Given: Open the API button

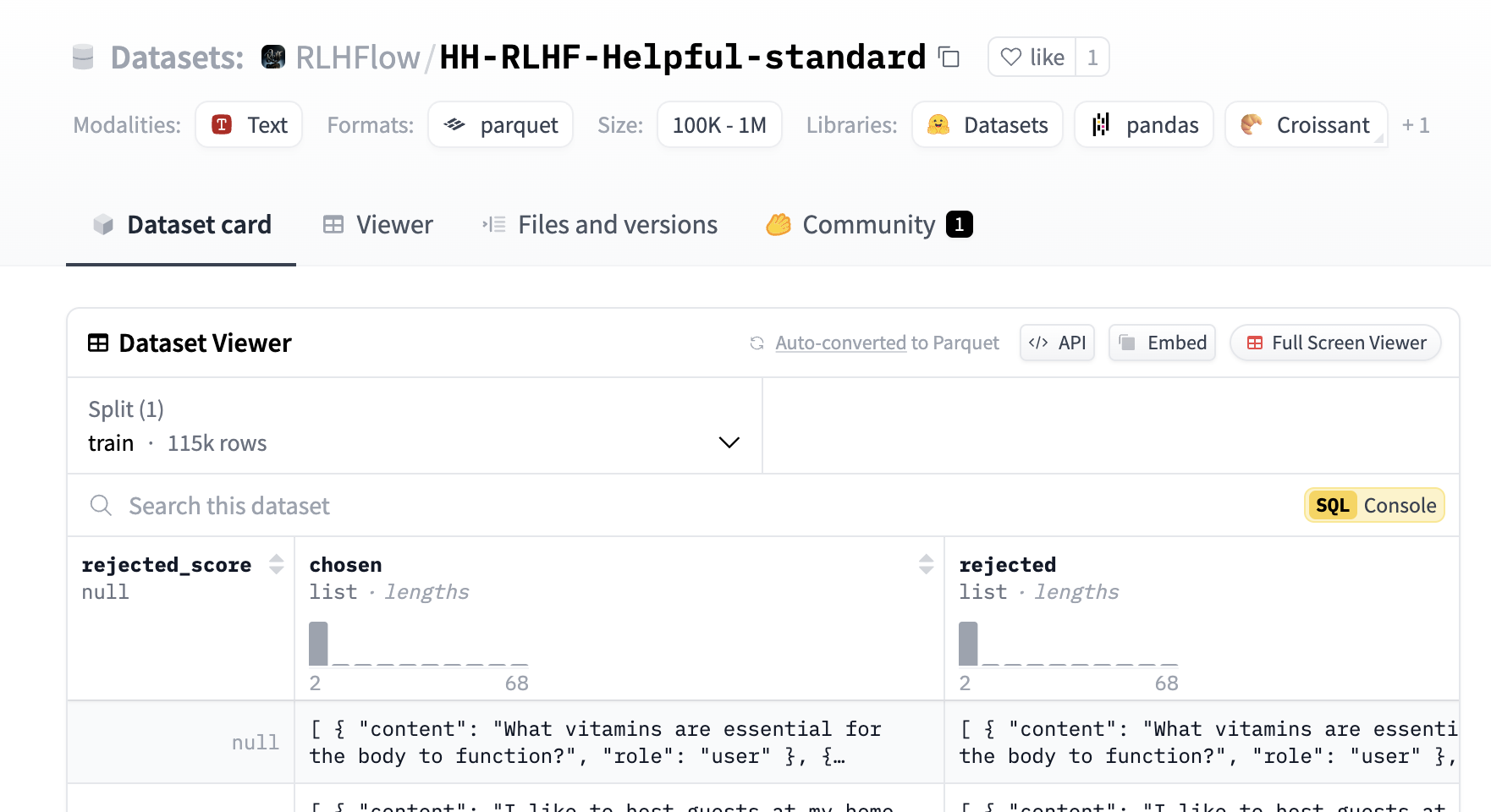Looking at the screenshot, I should pos(1057,343).
